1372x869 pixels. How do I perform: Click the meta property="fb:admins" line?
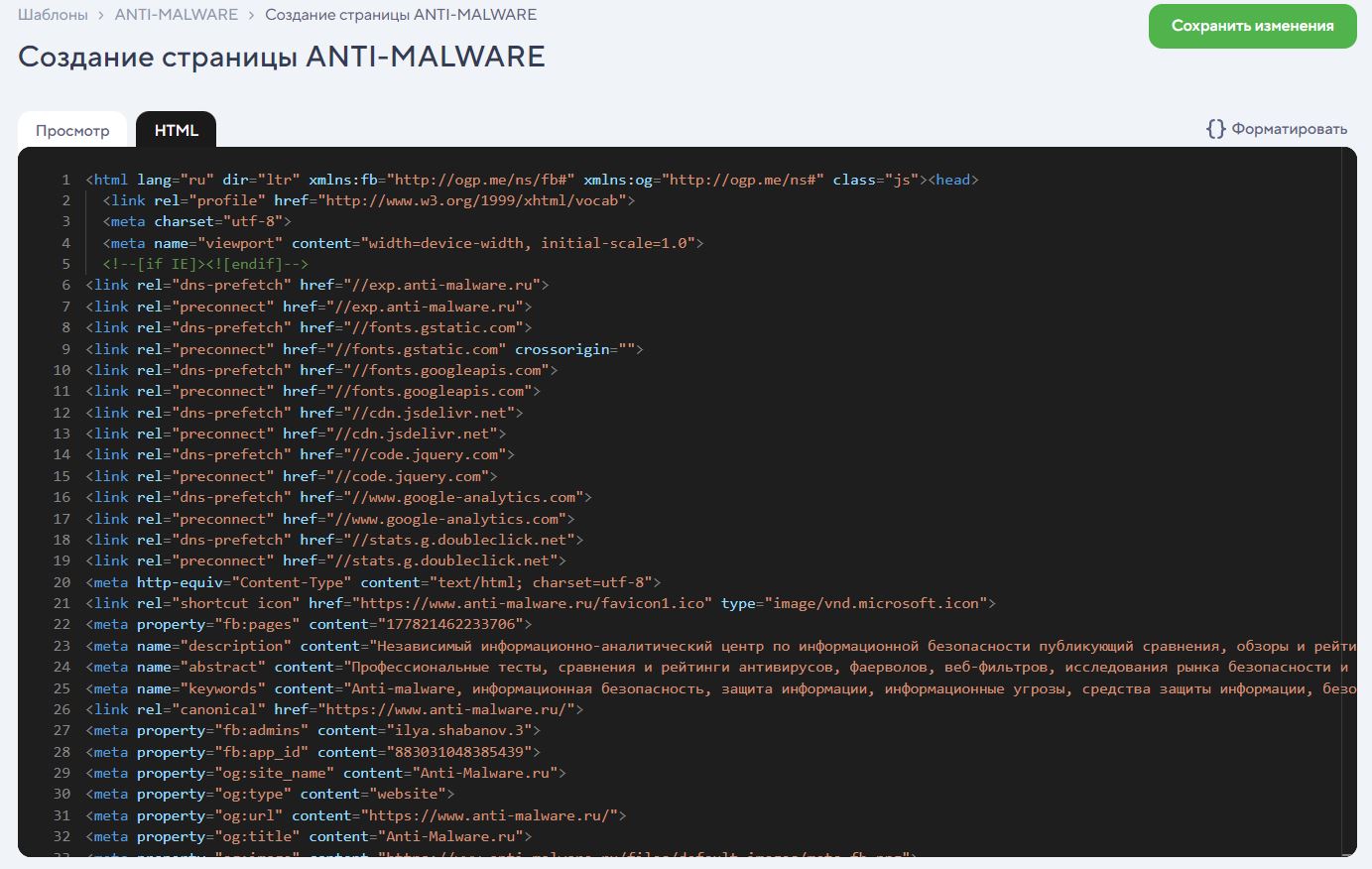(x=313, y=730)
